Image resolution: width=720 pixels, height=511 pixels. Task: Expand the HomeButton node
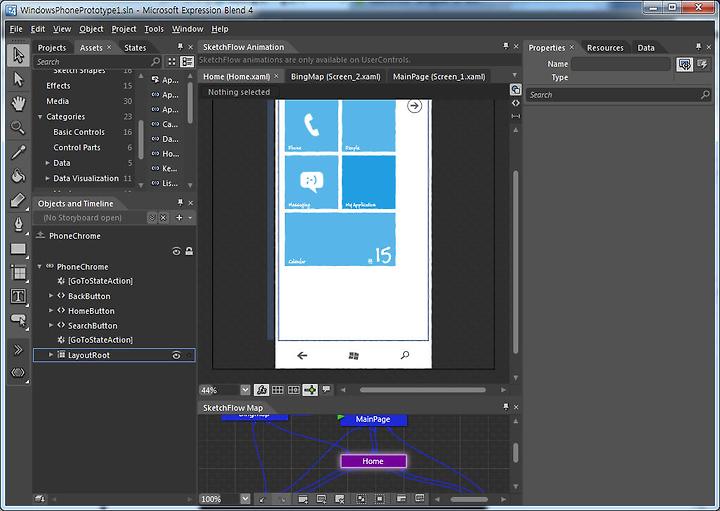pyautogui.click(x=51, y=310)
